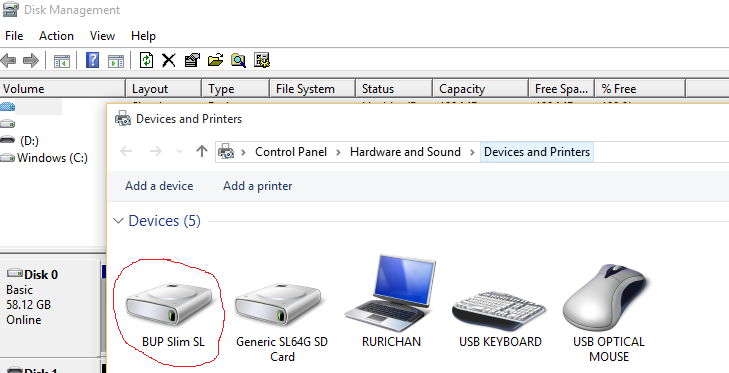Open the Properties toolbar icon
Screen dimensions: 729x373
pyautogui.click(x=192, y=60)
